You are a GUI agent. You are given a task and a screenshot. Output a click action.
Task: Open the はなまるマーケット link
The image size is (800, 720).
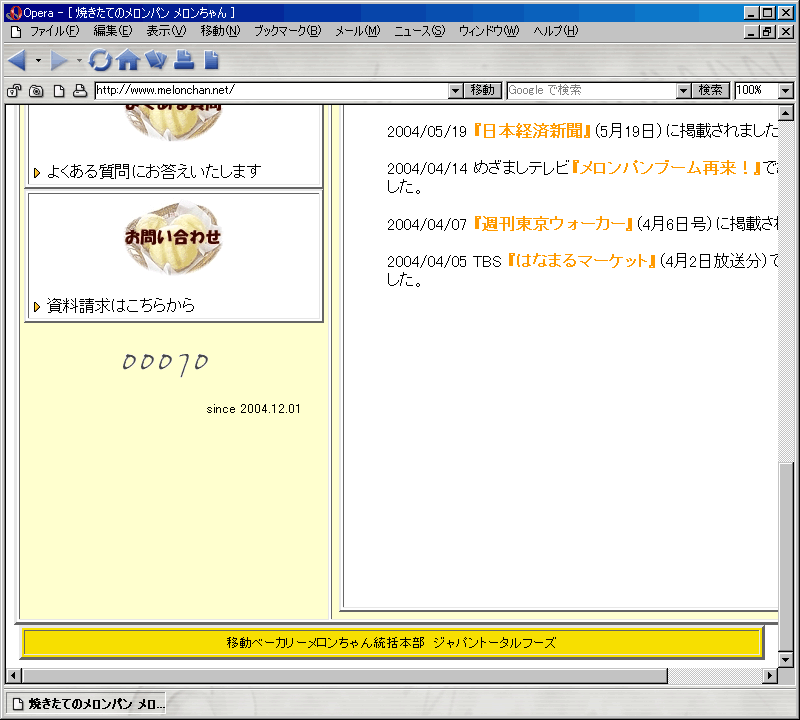click(582, 261)
